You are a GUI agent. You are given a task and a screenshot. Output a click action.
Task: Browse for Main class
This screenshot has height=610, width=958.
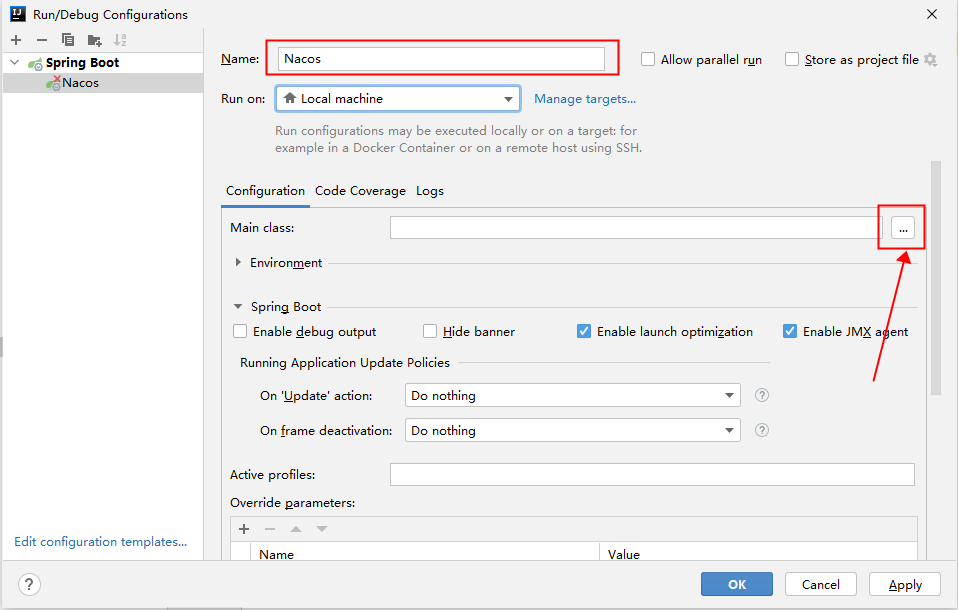pos(903,228)
